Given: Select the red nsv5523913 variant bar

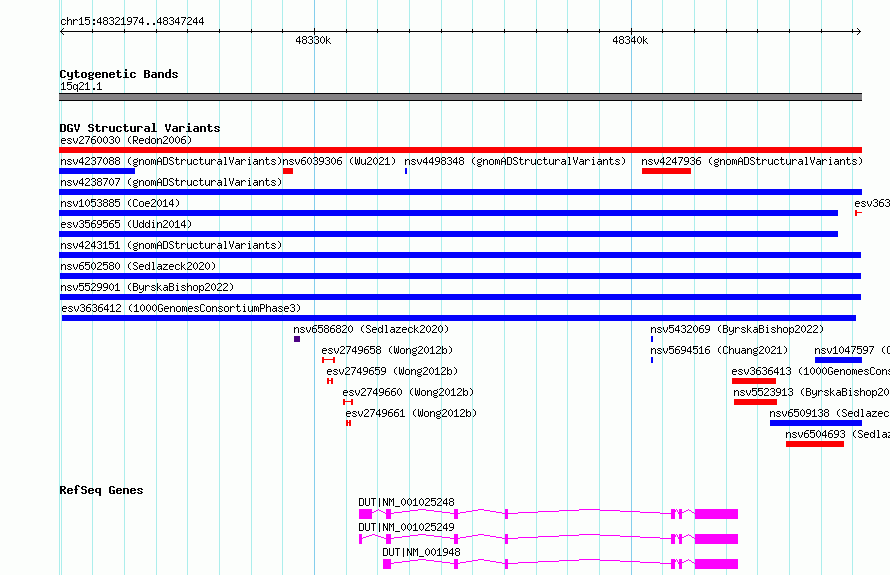Looking at the screenshot, I should (755, 402).
